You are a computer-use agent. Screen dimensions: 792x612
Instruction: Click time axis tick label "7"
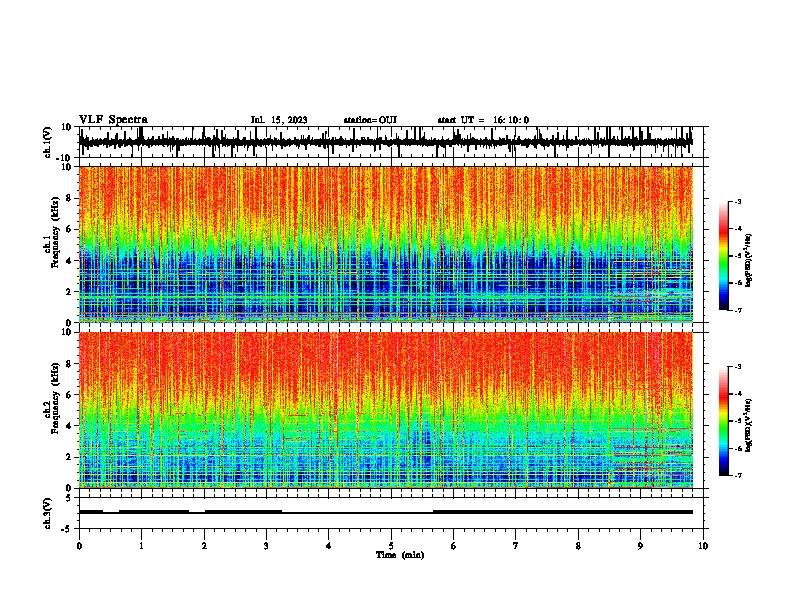point(516,546)
